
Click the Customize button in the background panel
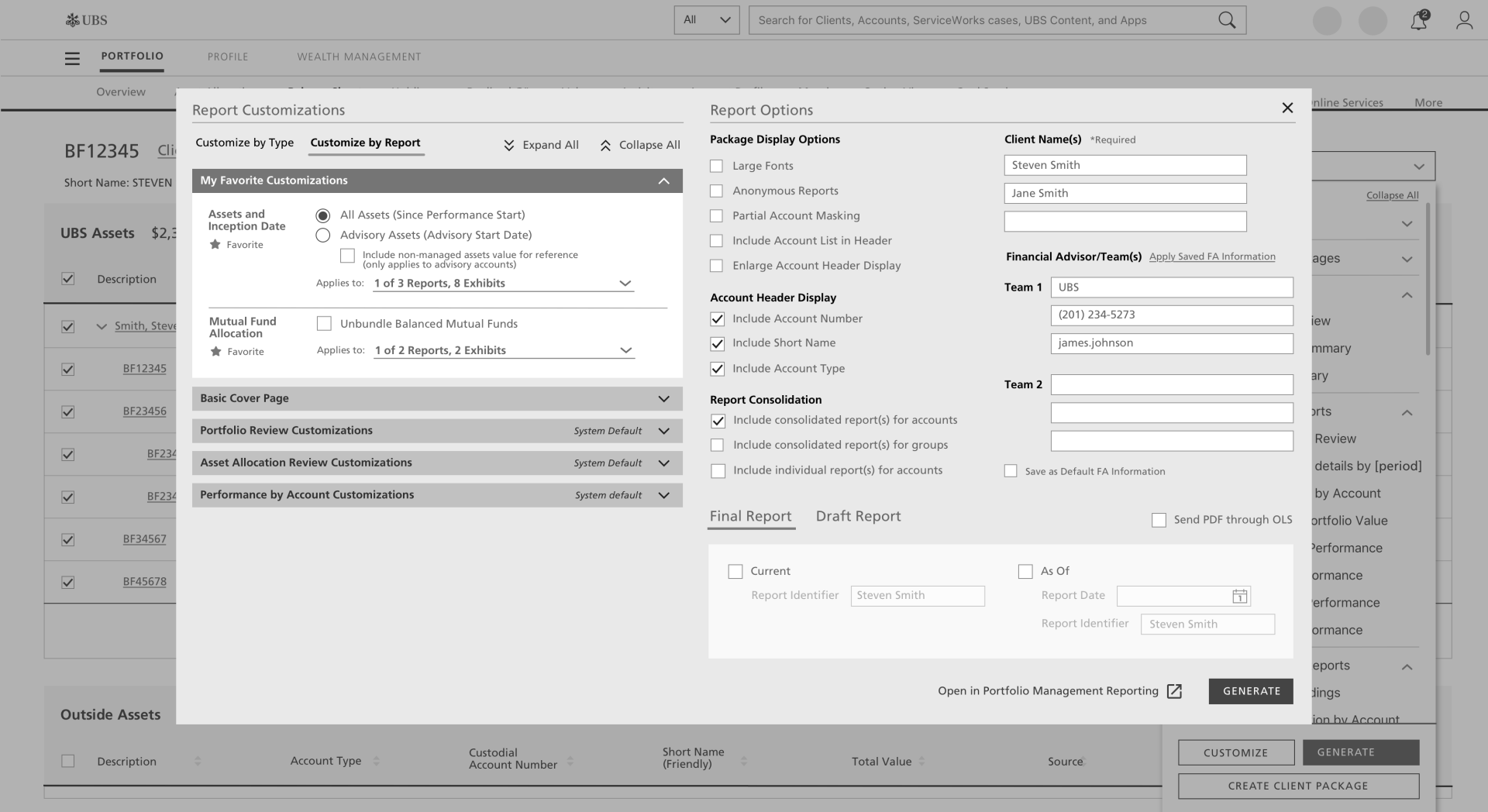pyautogui.click(x=1236, y=752)
